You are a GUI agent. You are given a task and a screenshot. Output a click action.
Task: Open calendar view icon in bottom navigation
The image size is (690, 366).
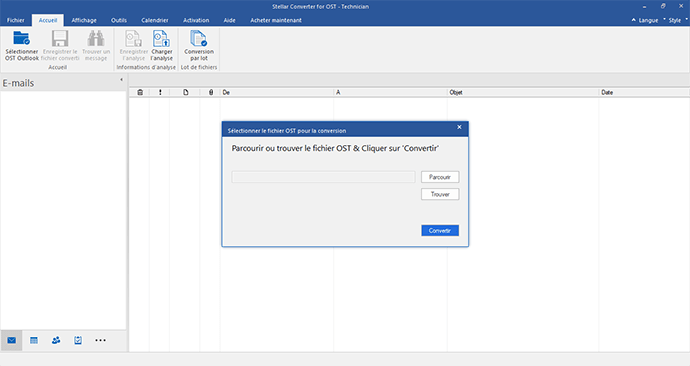34,340
